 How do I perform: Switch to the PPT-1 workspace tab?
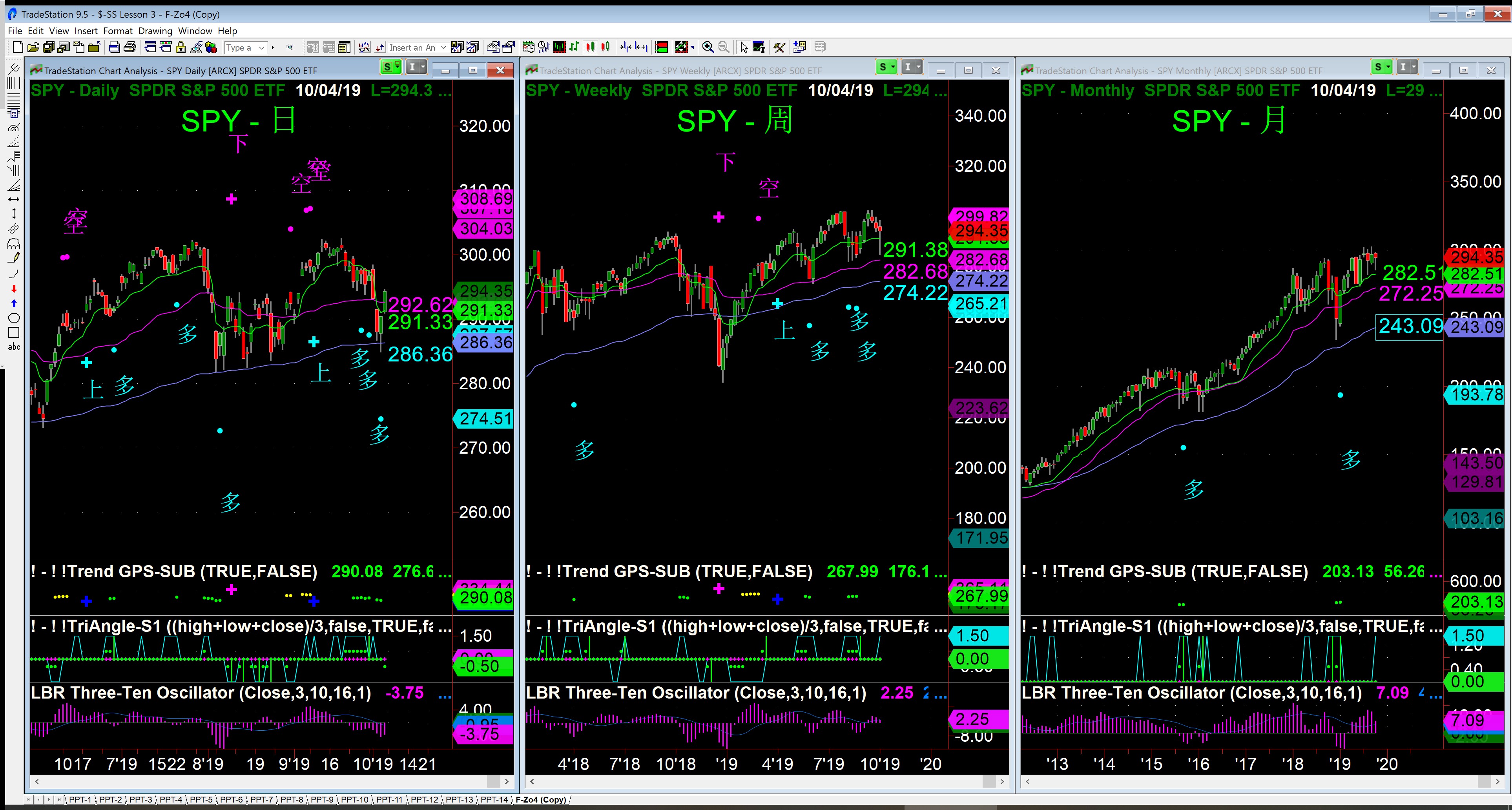pyautogui.click(x=80, y=799)
